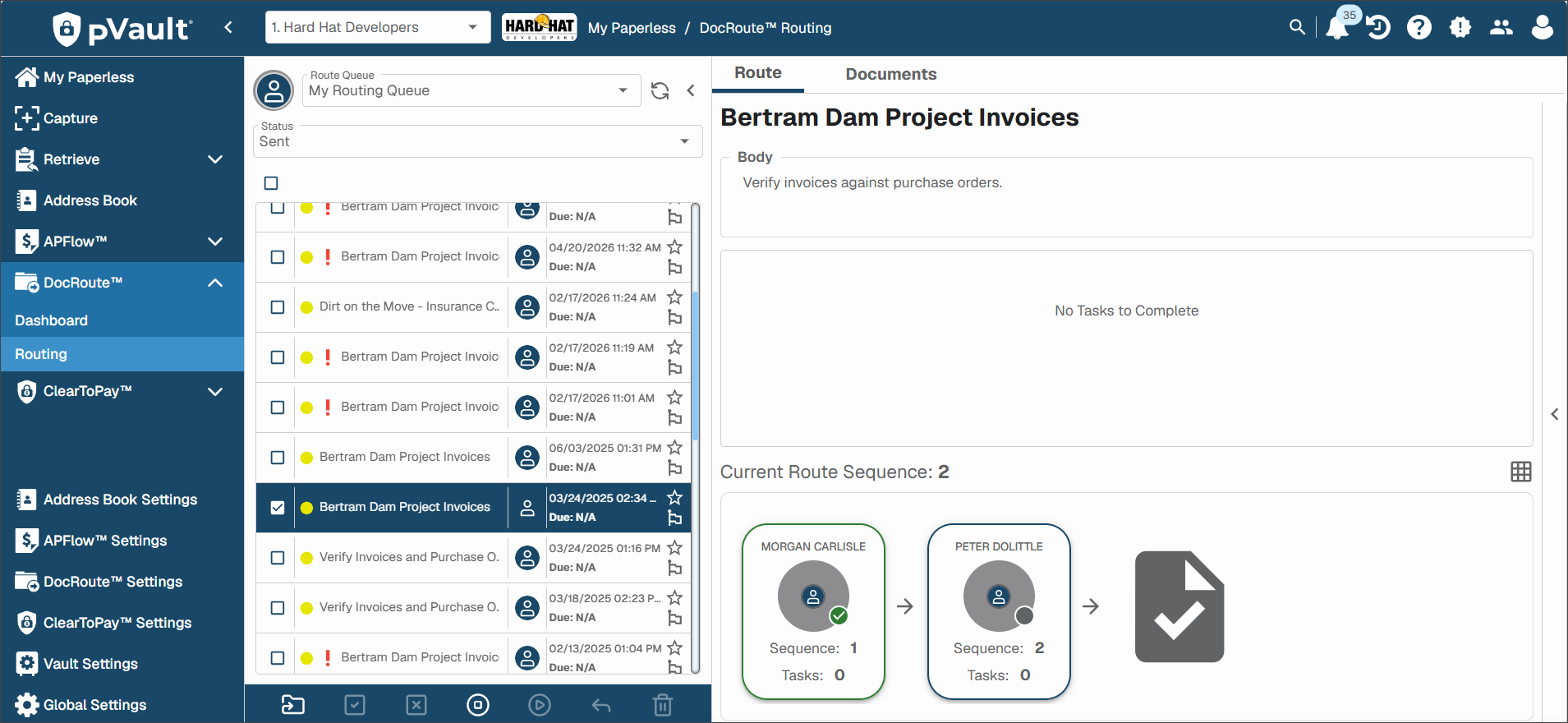Click the reject X toolbar icon
1568x723 pixels.
(416, 705)
